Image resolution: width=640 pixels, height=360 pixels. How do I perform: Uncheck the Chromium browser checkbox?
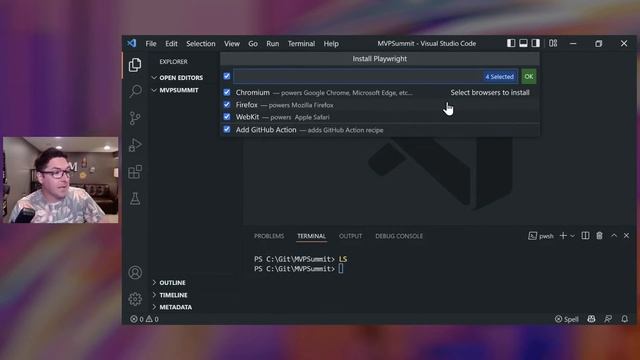click(227, 92)
